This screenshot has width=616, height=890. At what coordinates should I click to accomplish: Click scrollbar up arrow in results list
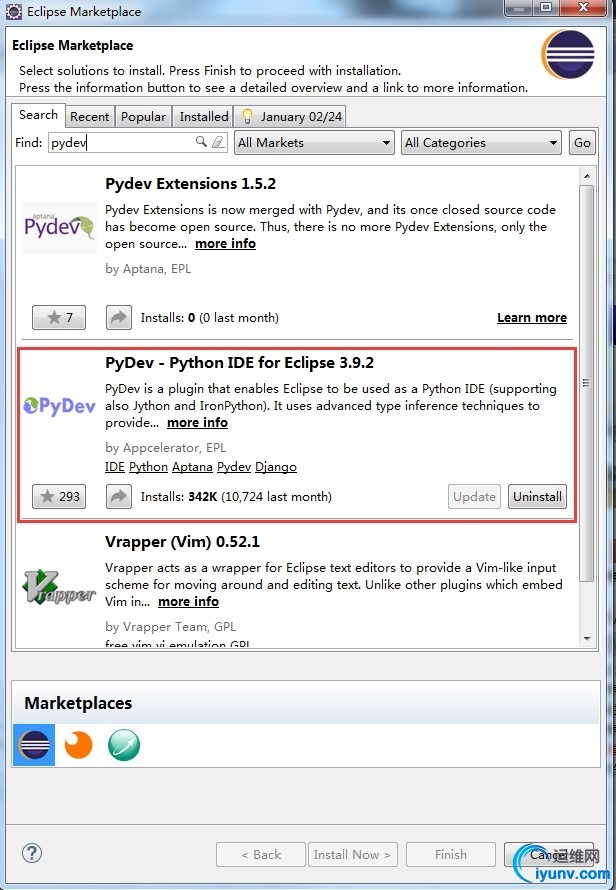(587, 175)
